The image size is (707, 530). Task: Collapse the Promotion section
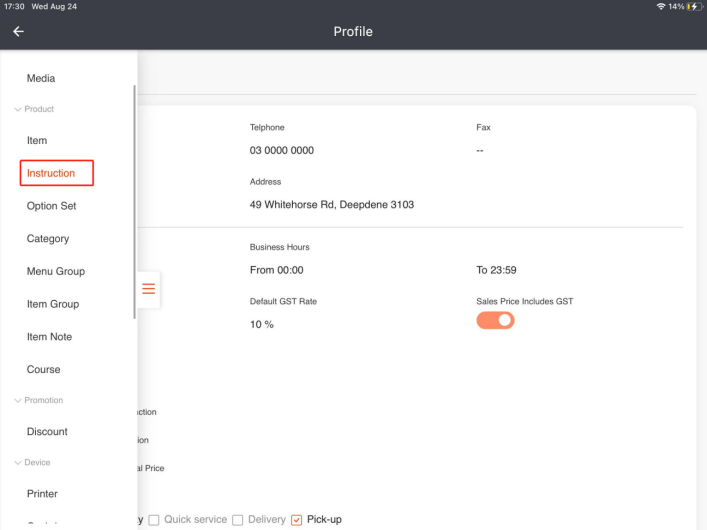(x=39, y=400)
